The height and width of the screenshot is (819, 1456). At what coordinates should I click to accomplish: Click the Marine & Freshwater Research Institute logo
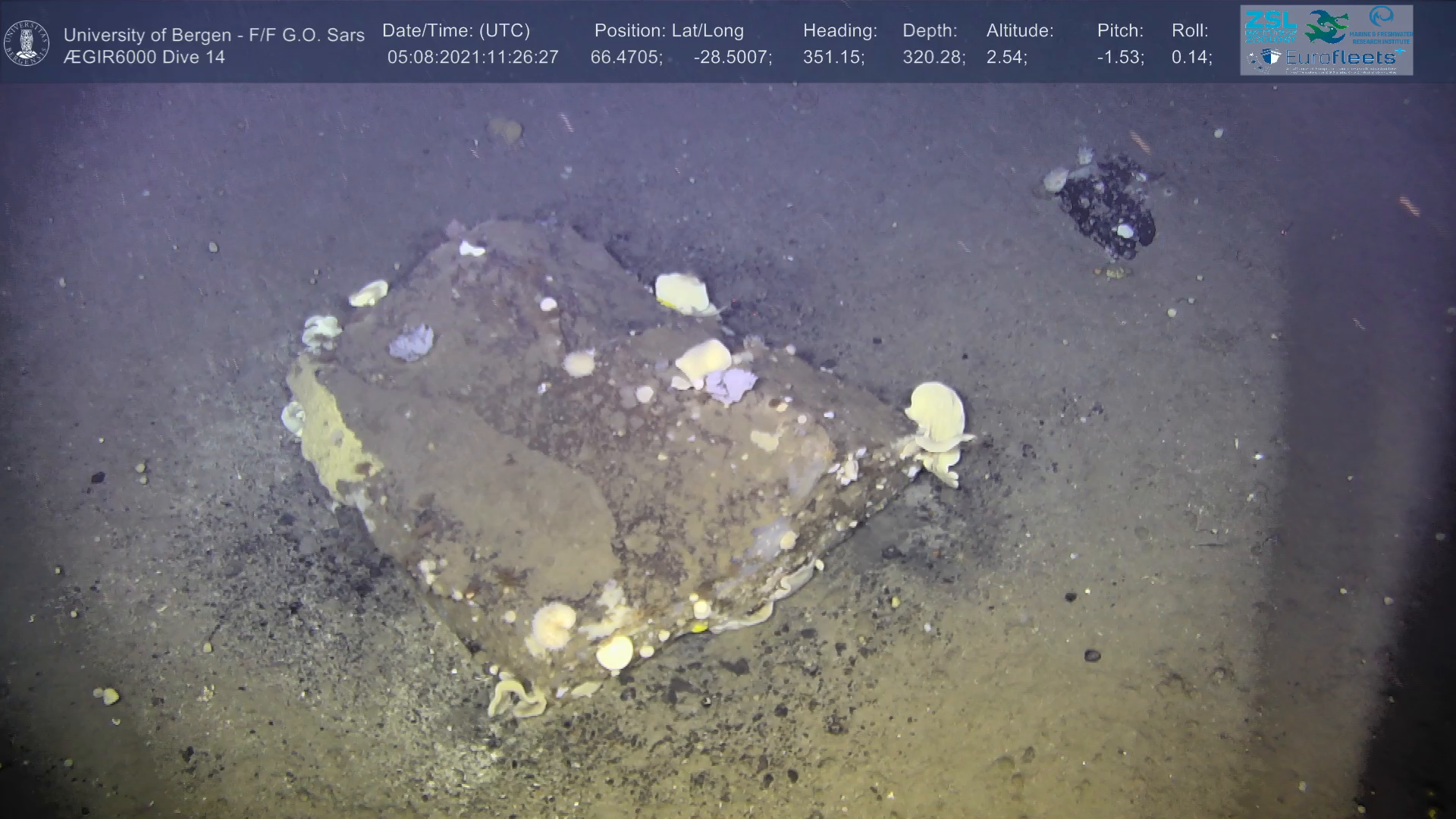pos(1381,26)
